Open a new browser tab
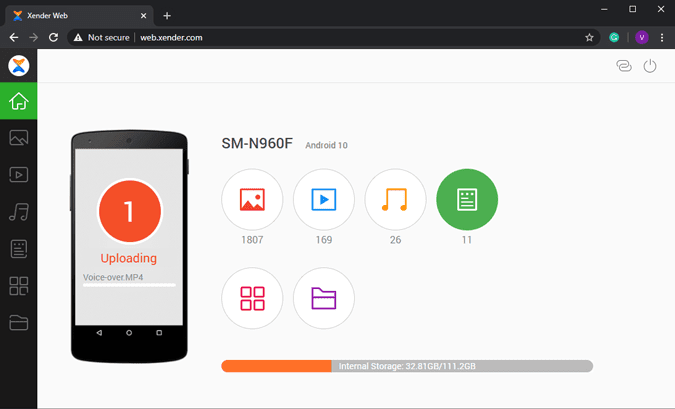This screenshot has height=409, width=675. [167, 16]
